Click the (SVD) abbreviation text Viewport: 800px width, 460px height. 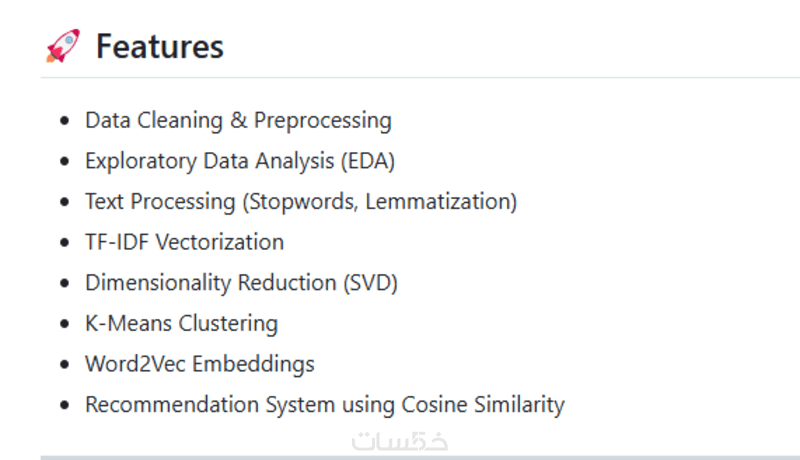pyautogui.click(x=370, y=283)
